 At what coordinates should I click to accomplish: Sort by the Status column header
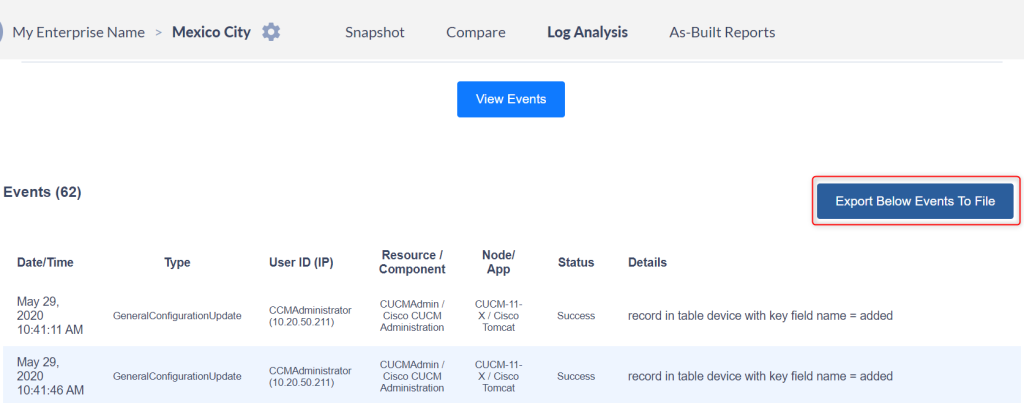[576, 263]
